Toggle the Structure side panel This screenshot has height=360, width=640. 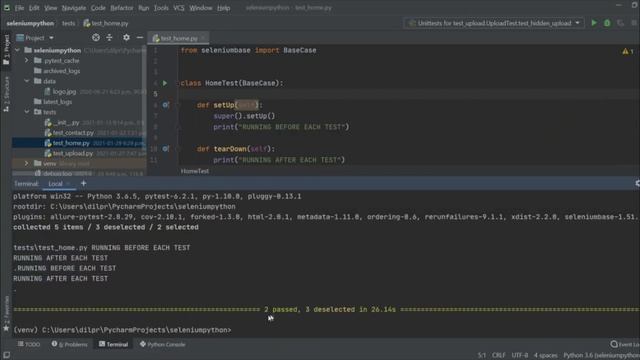click(6, 94)
